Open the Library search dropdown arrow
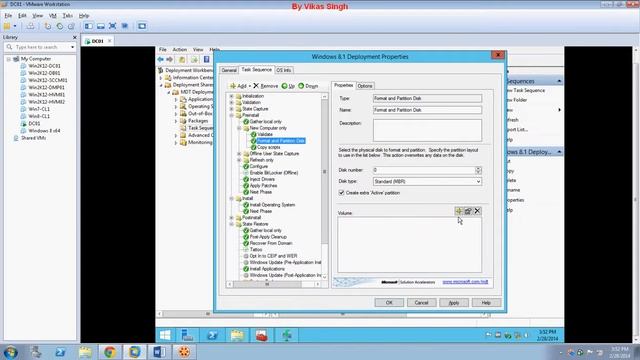This screenshot has width=640, height=360. [x=72, y=47]
